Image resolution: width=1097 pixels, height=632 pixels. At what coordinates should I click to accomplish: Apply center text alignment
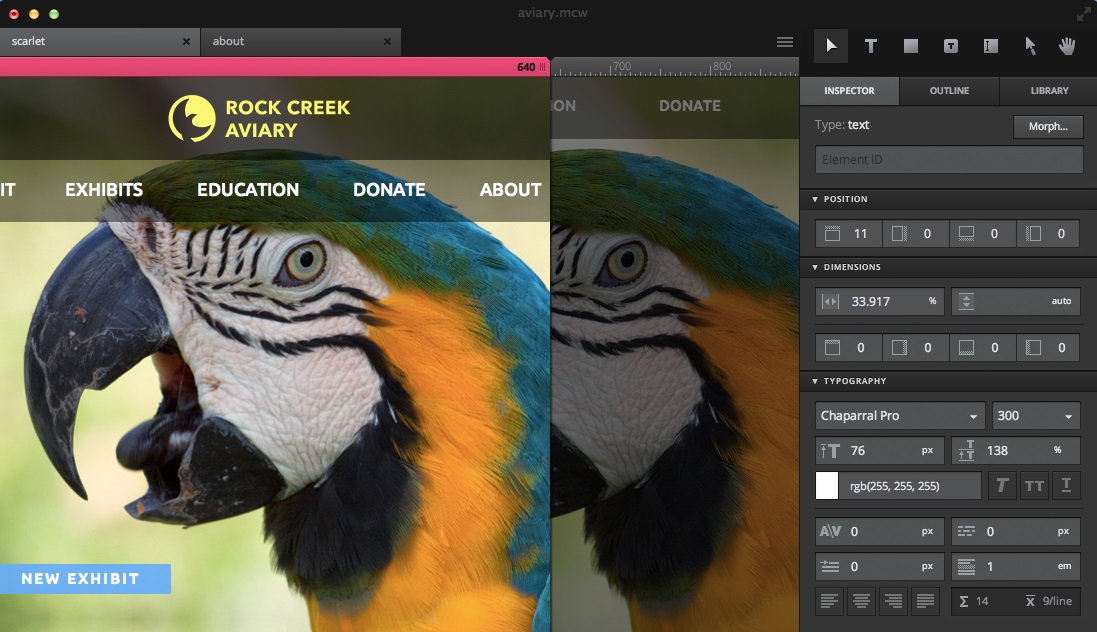click(861, 600)
